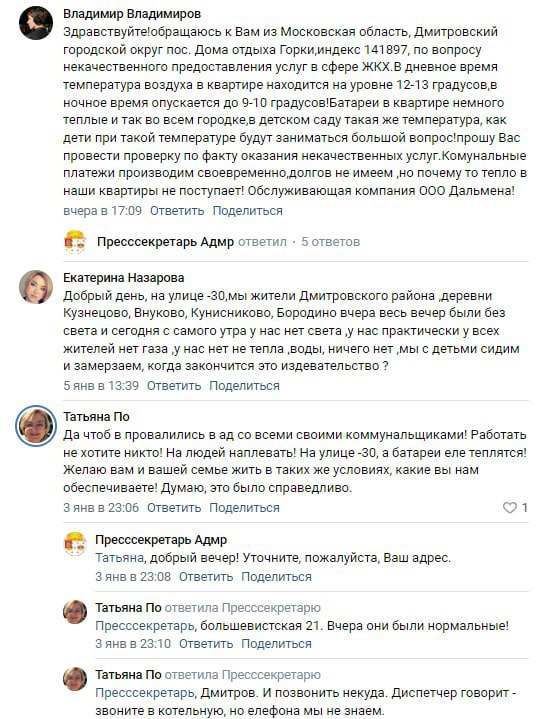The width and height of the screenshot is (549, 719).
Task: Like Татьяна По's comment with heart icon
Action: [510, 508]
